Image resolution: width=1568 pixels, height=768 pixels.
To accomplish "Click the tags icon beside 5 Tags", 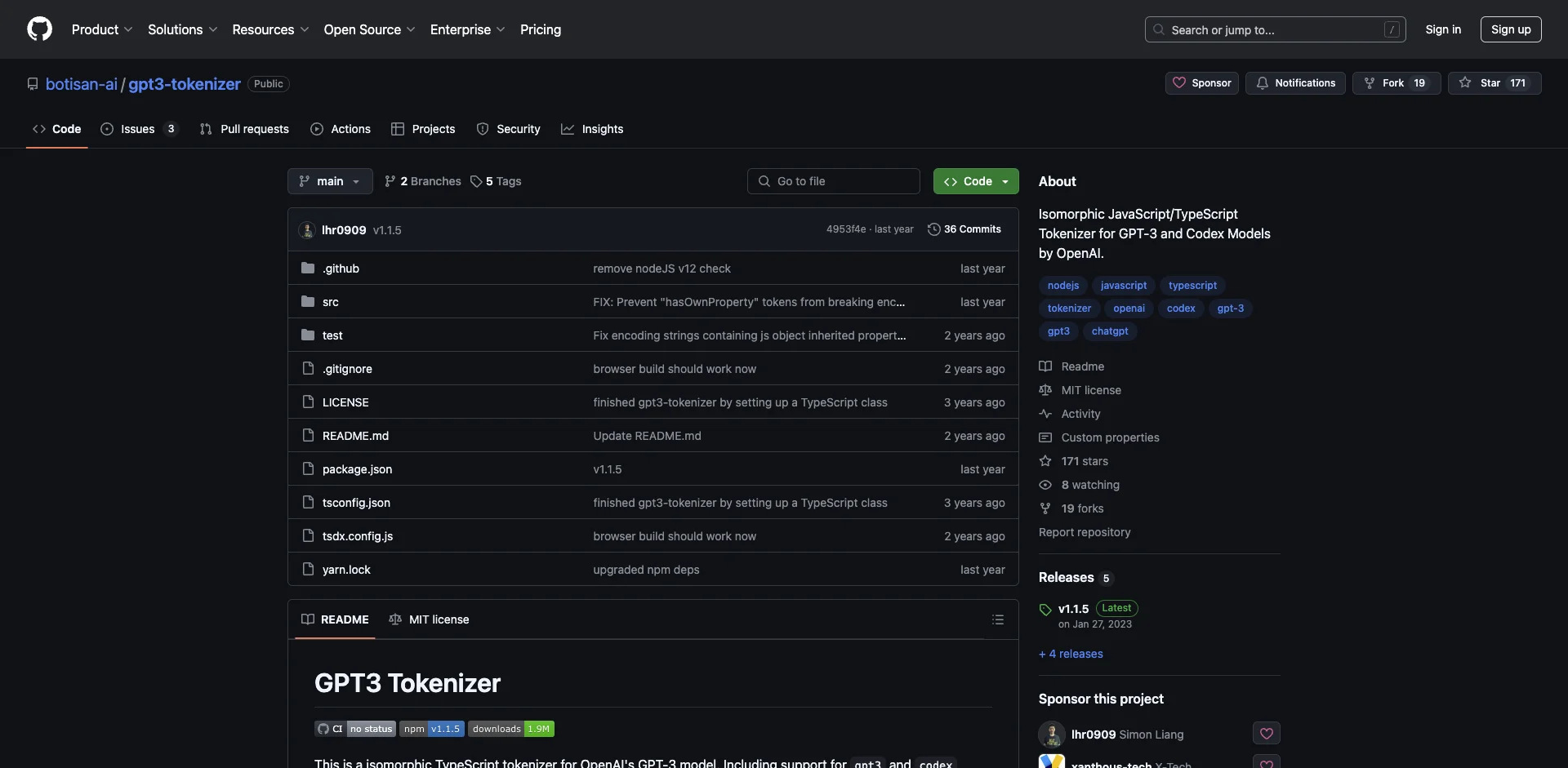I will 476,181.
